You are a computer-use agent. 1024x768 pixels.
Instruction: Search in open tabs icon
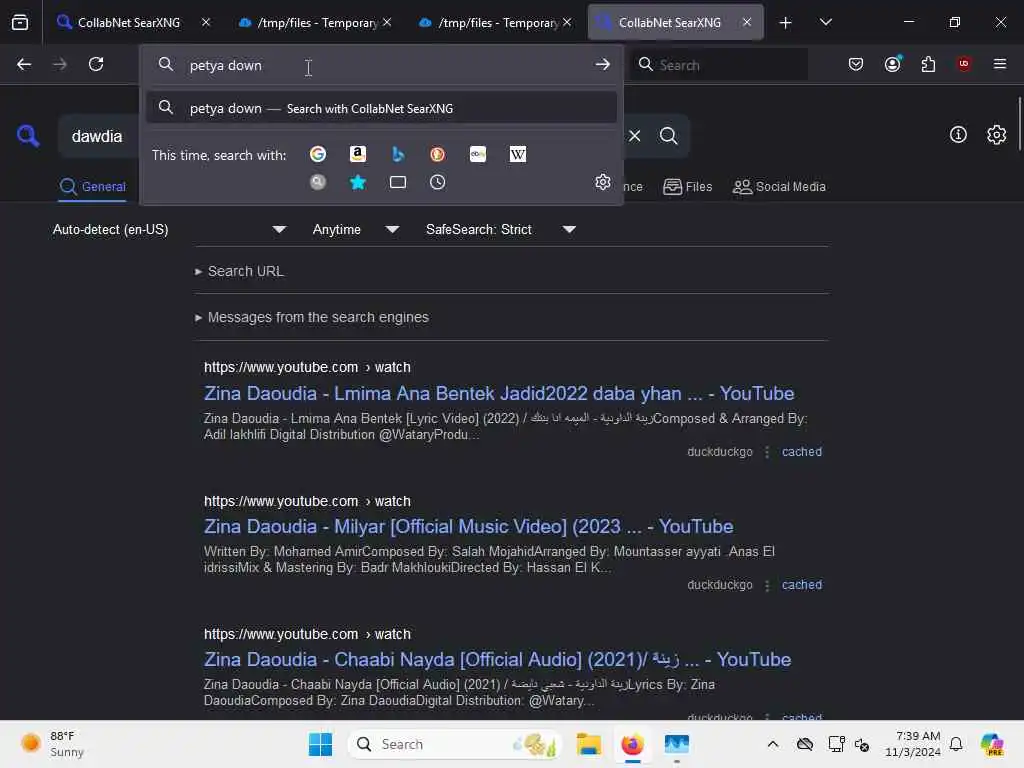pos(398,182)
